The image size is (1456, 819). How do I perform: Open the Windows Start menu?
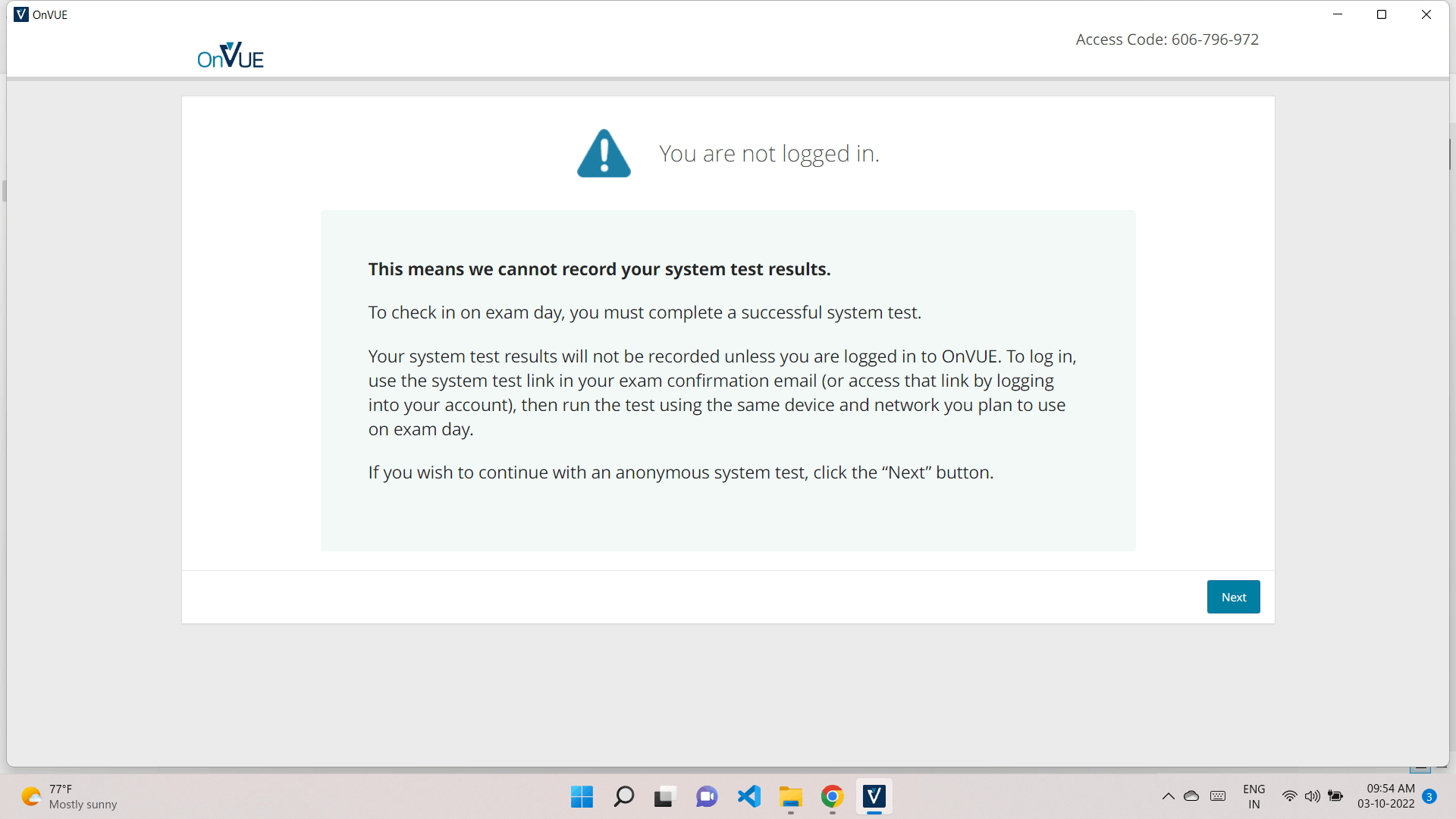[582, 797]
